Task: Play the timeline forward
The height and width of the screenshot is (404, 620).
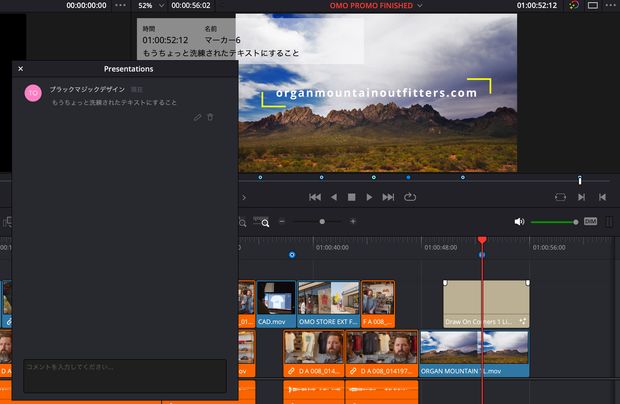Action: click(369, 197)
